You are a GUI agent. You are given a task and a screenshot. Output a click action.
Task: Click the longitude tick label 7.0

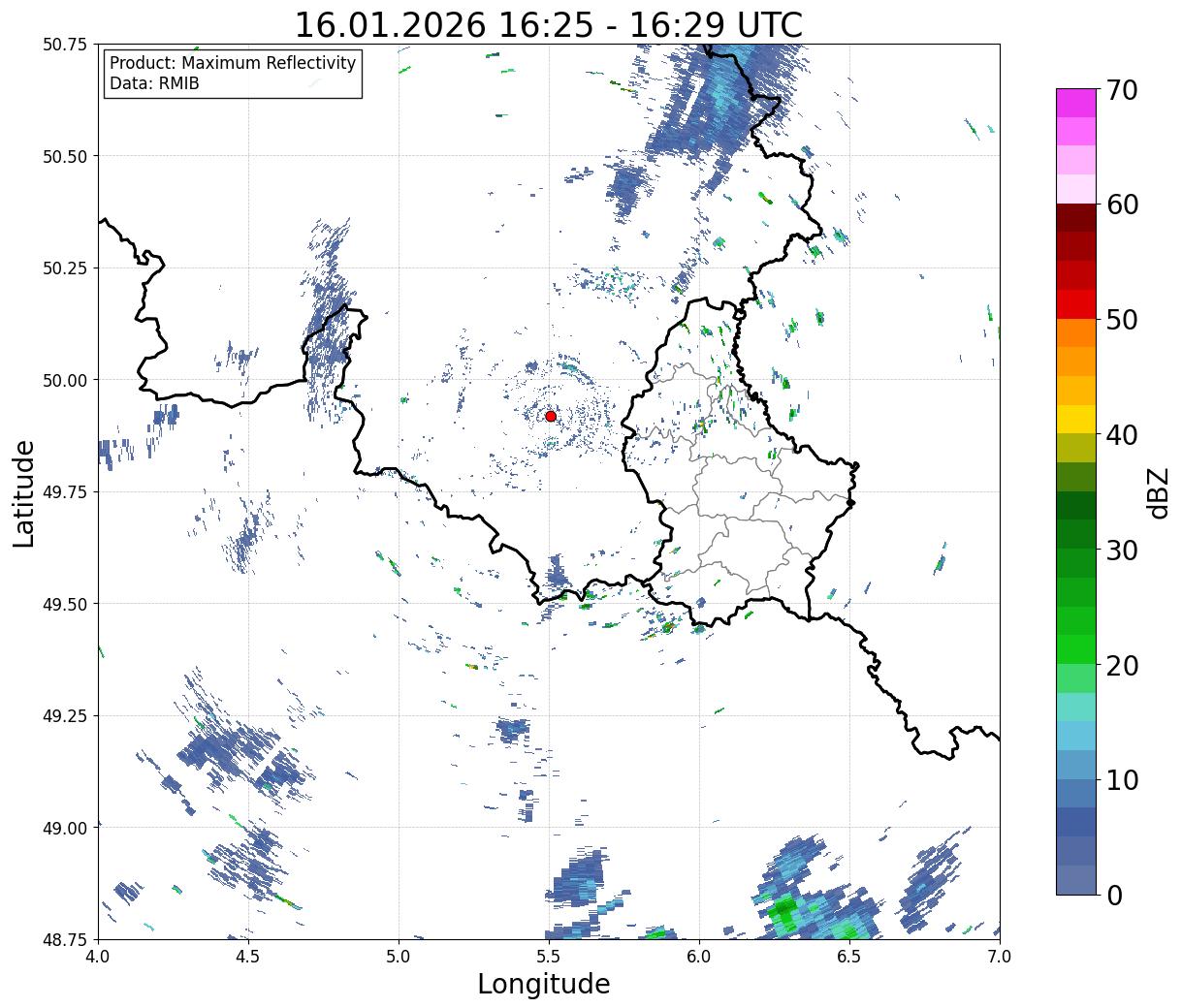[1000, 956]
